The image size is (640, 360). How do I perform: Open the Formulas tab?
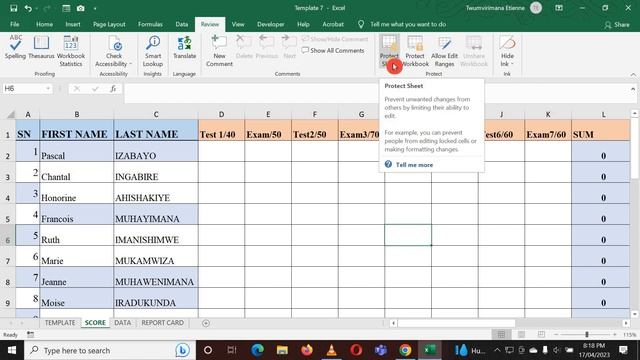pyautogui.click(x=150, y=24)
